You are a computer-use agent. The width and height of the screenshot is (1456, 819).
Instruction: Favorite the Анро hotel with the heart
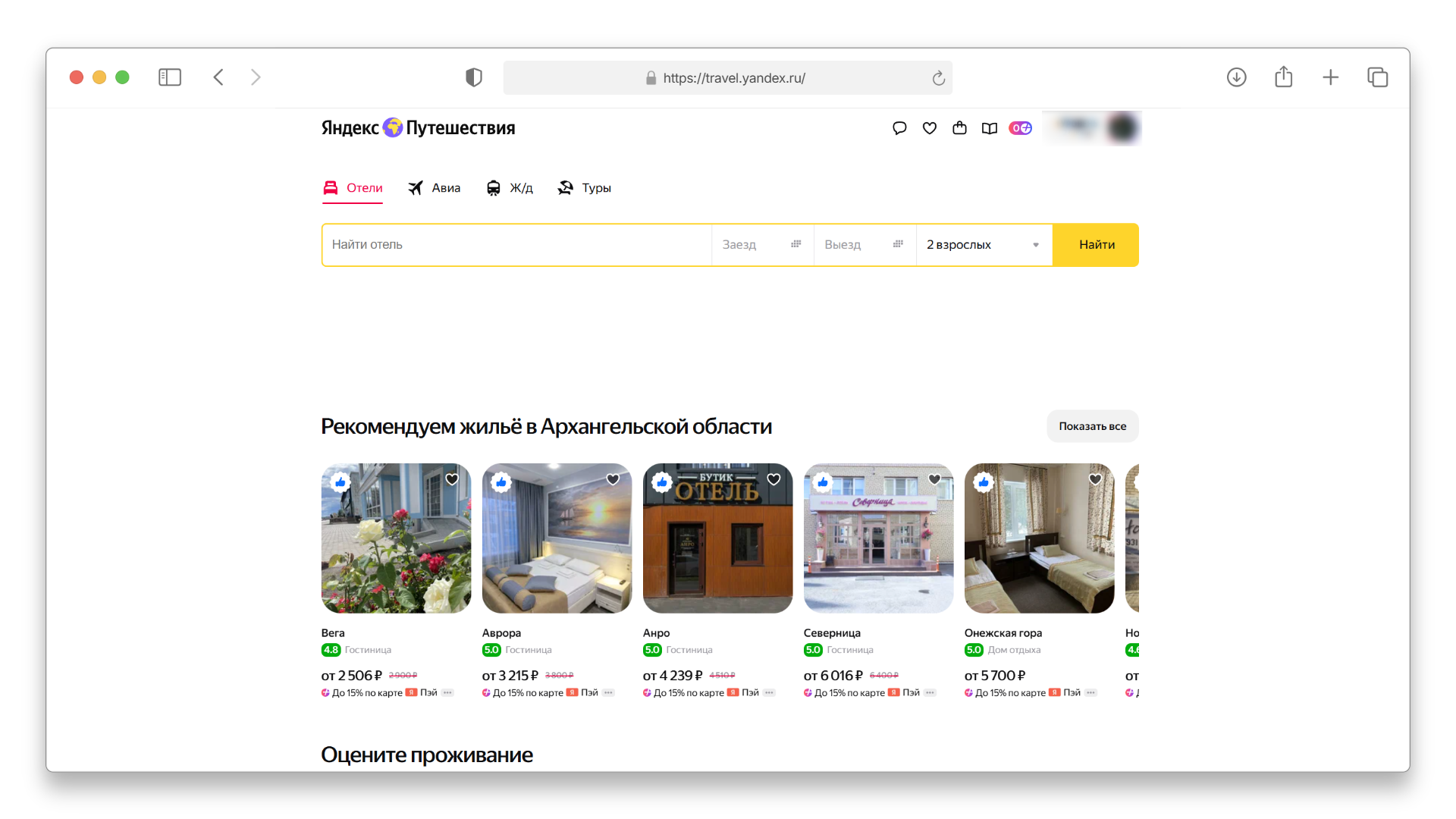tap(773, 479)
